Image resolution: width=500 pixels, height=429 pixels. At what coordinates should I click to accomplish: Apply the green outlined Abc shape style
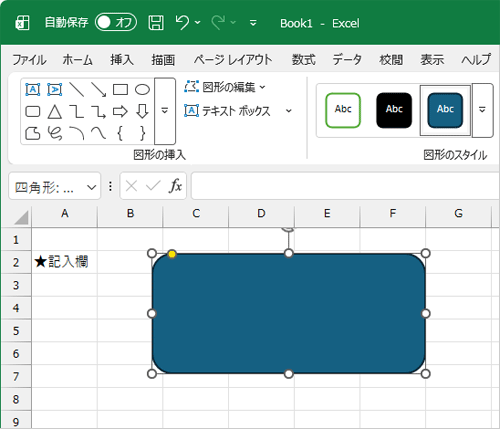(x=343, y=110)
